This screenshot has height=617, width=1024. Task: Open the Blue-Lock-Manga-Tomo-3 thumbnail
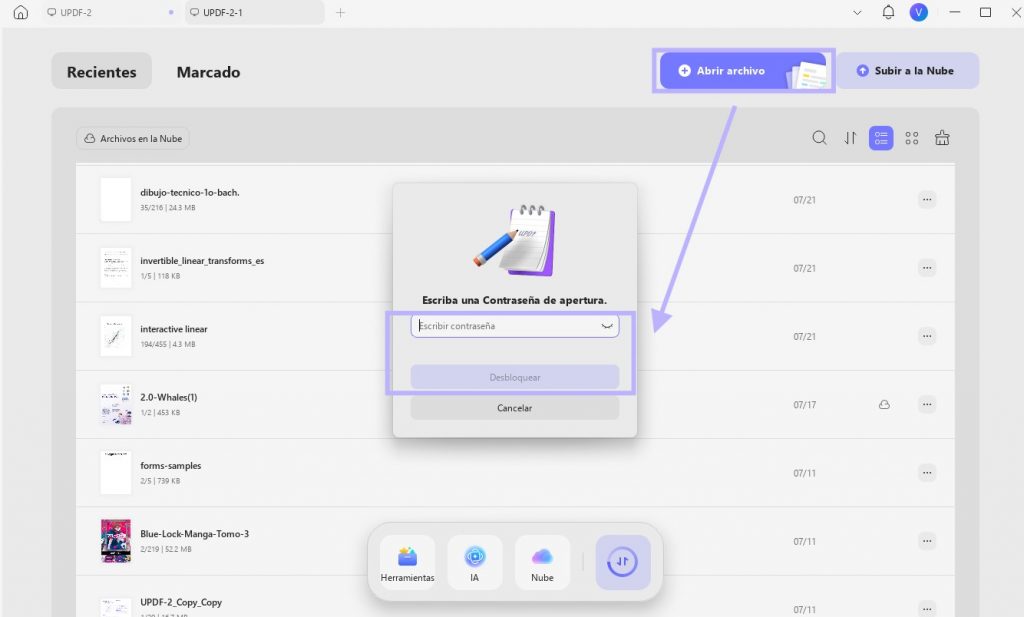click(116, 541)
